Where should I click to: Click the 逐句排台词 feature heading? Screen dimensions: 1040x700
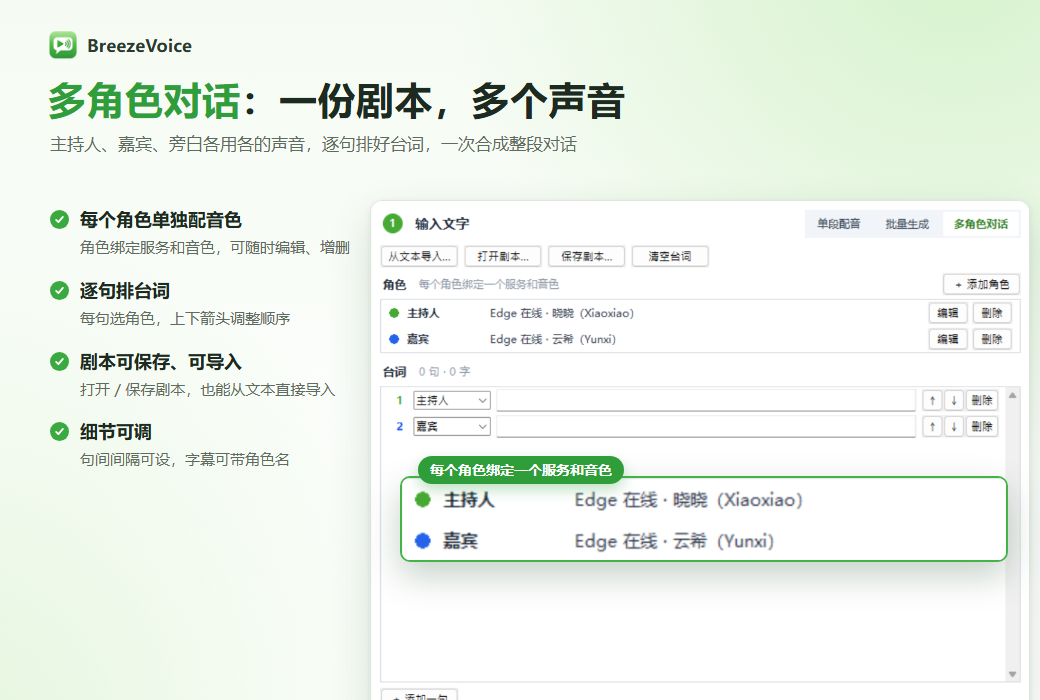click(x=125, y=291)
